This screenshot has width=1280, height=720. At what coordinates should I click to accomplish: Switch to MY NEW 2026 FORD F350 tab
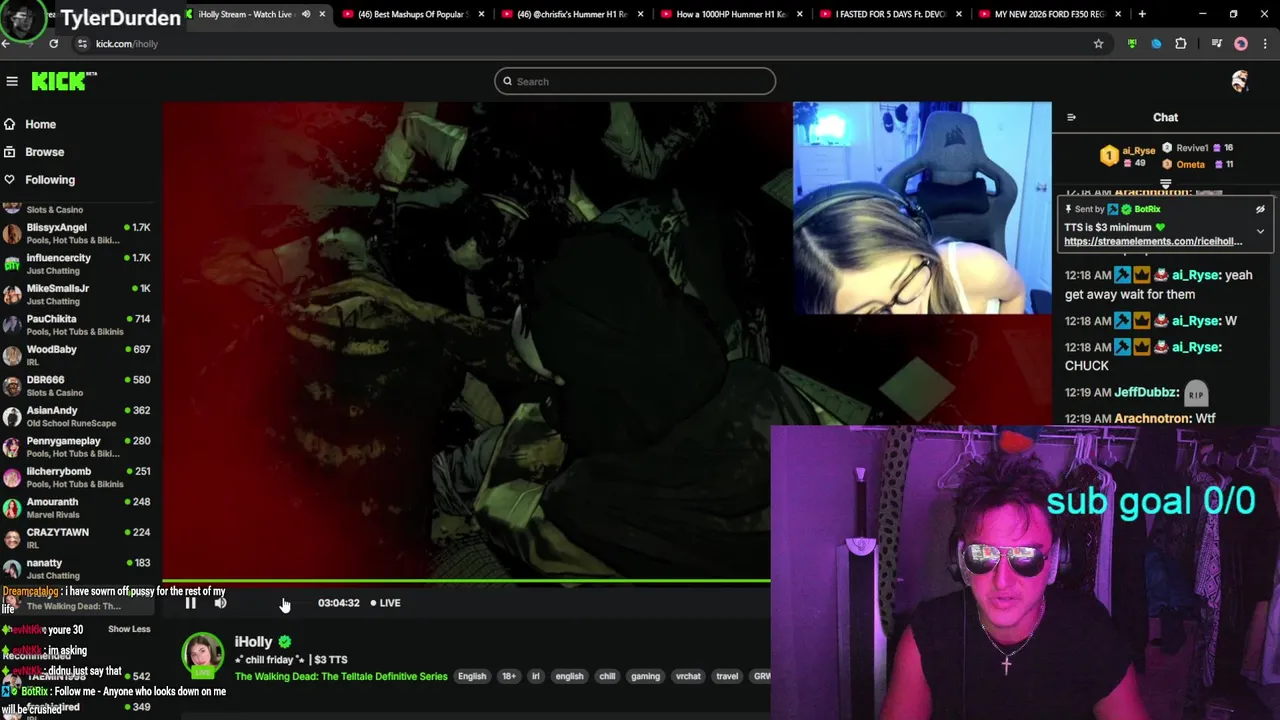coord(1049,14)
